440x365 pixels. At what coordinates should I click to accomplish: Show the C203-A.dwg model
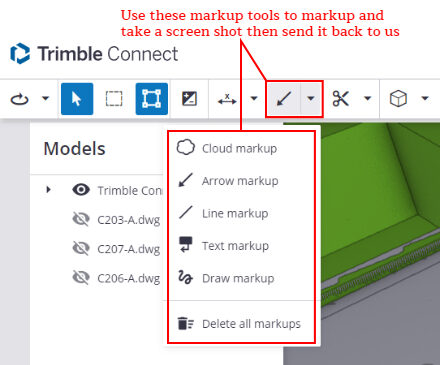81,219
